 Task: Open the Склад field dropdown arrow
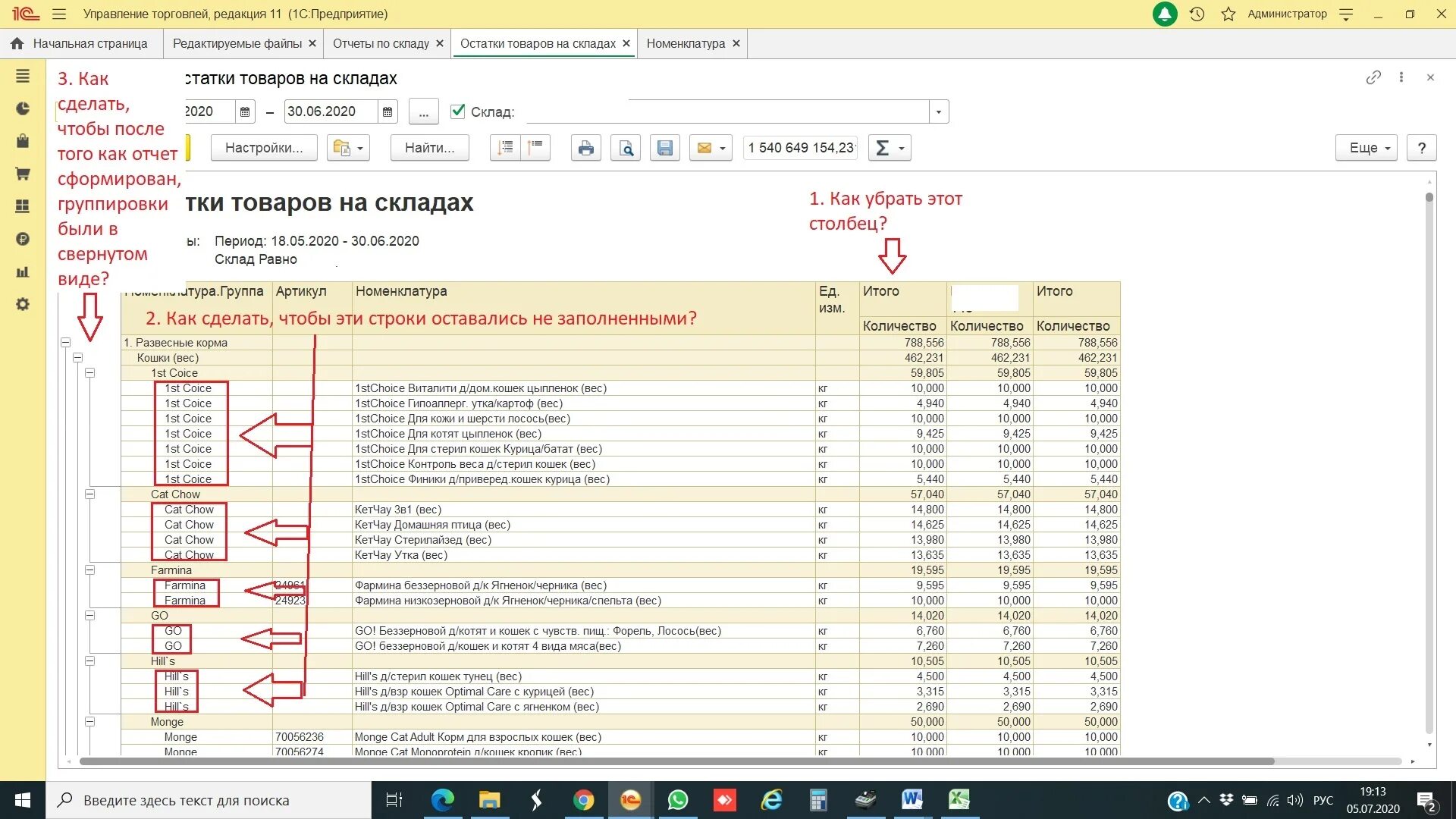pyautogui.click(x=939, y=112)
